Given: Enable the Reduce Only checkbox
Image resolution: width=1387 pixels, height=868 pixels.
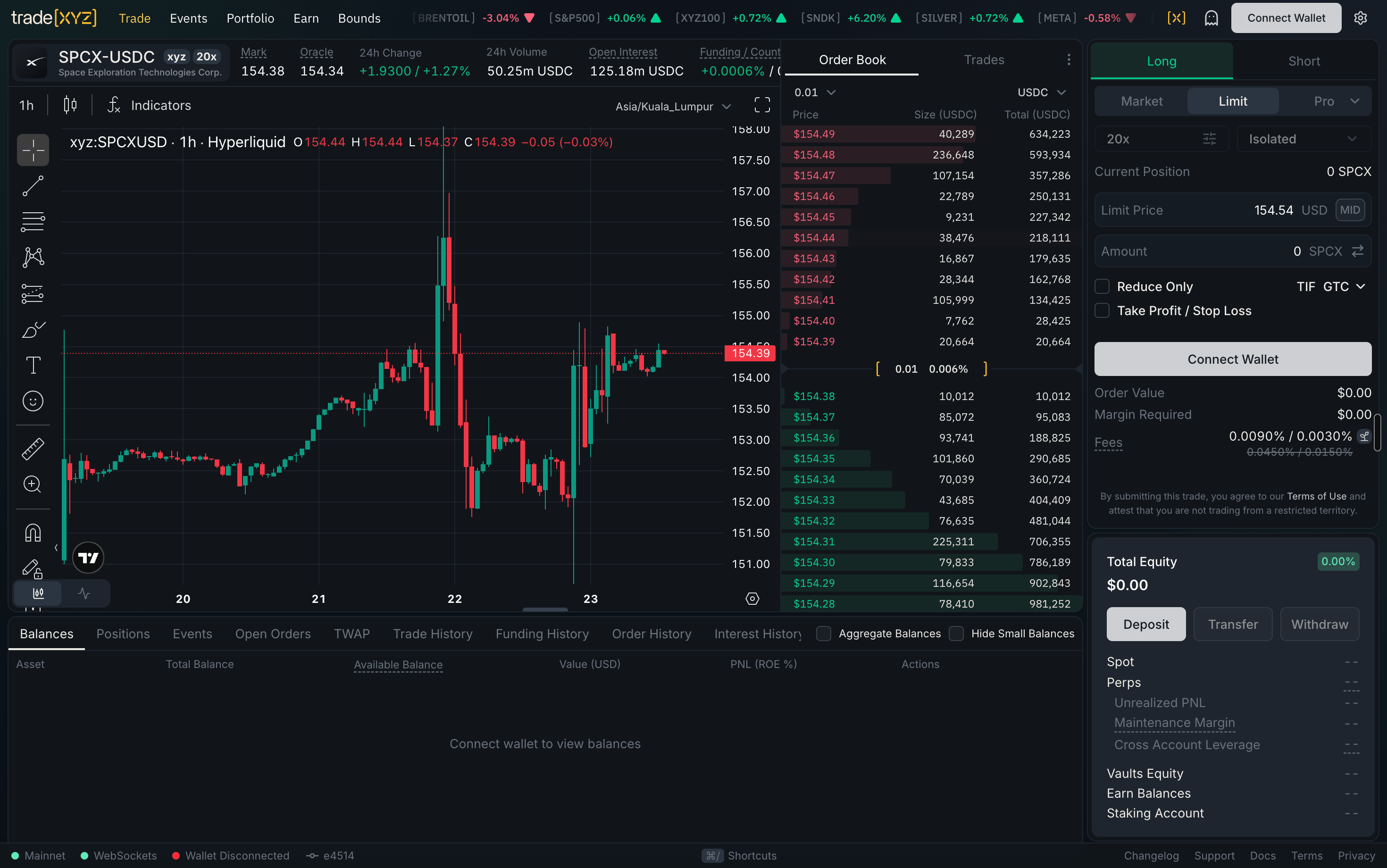Looking at the screenshot, I should tap(1102, 286).
